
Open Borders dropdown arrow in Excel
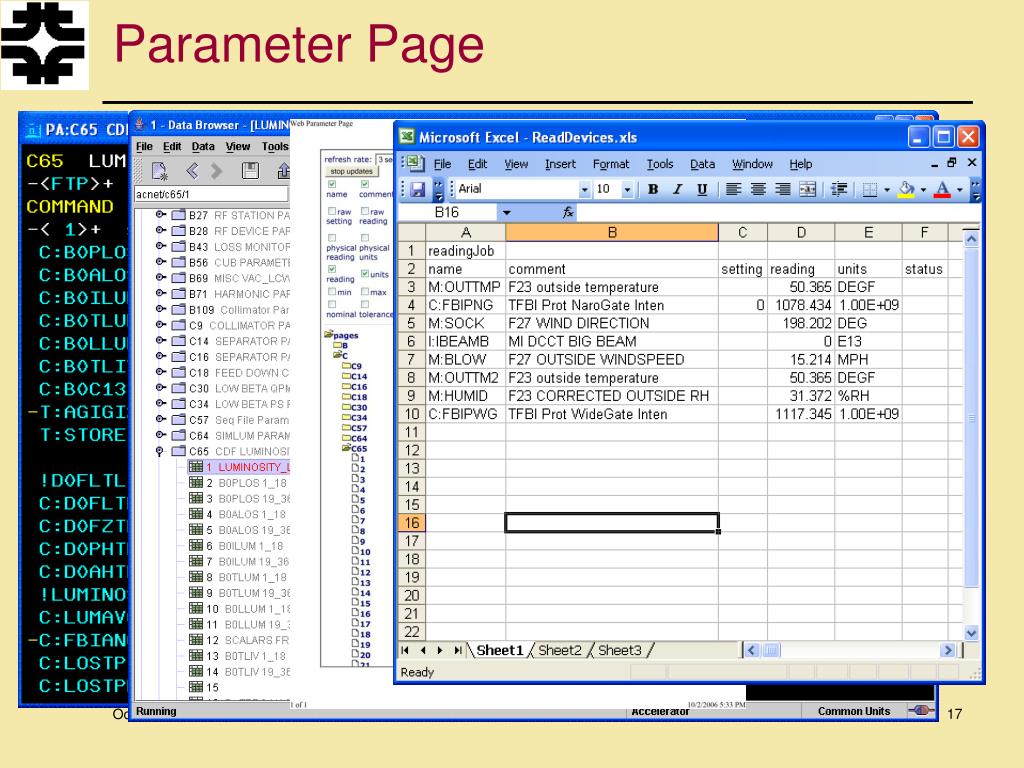pos(887,190)
